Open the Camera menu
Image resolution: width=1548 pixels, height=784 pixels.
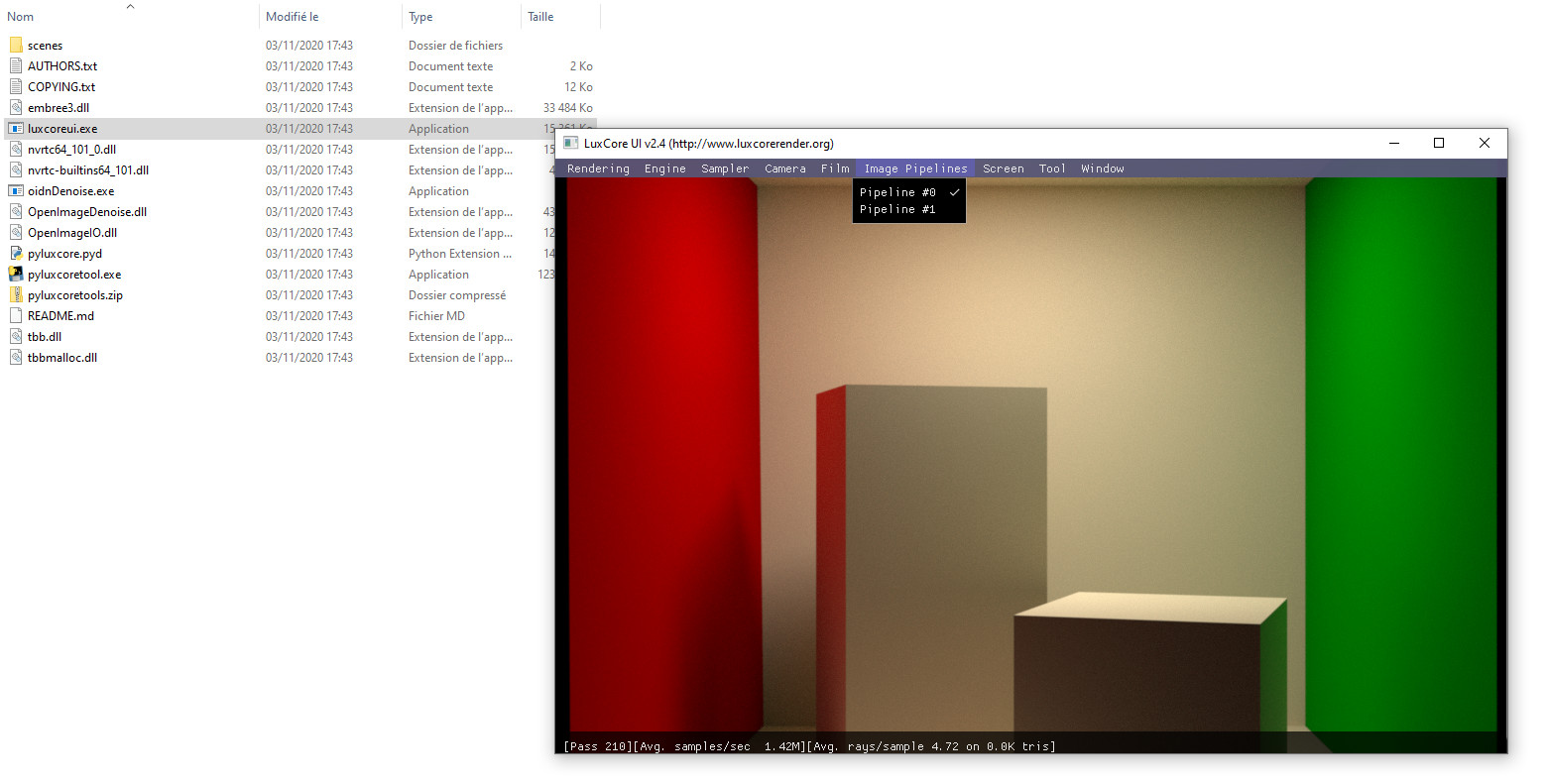tap(784, 168)
